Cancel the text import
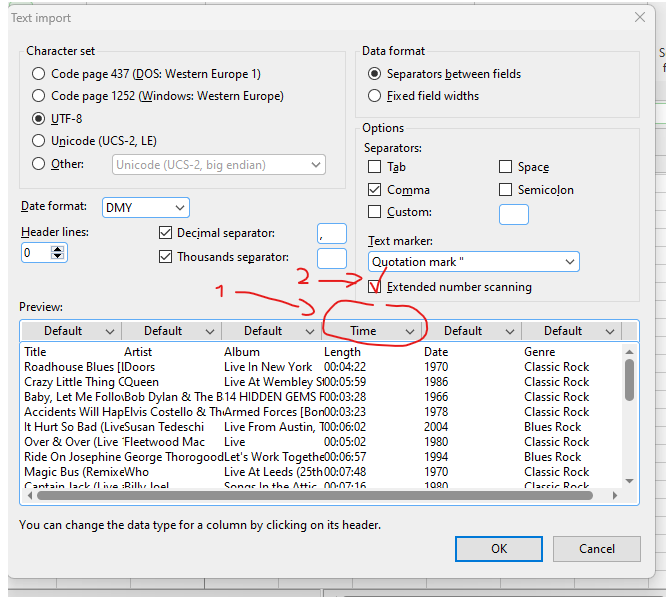 point(596,548)
